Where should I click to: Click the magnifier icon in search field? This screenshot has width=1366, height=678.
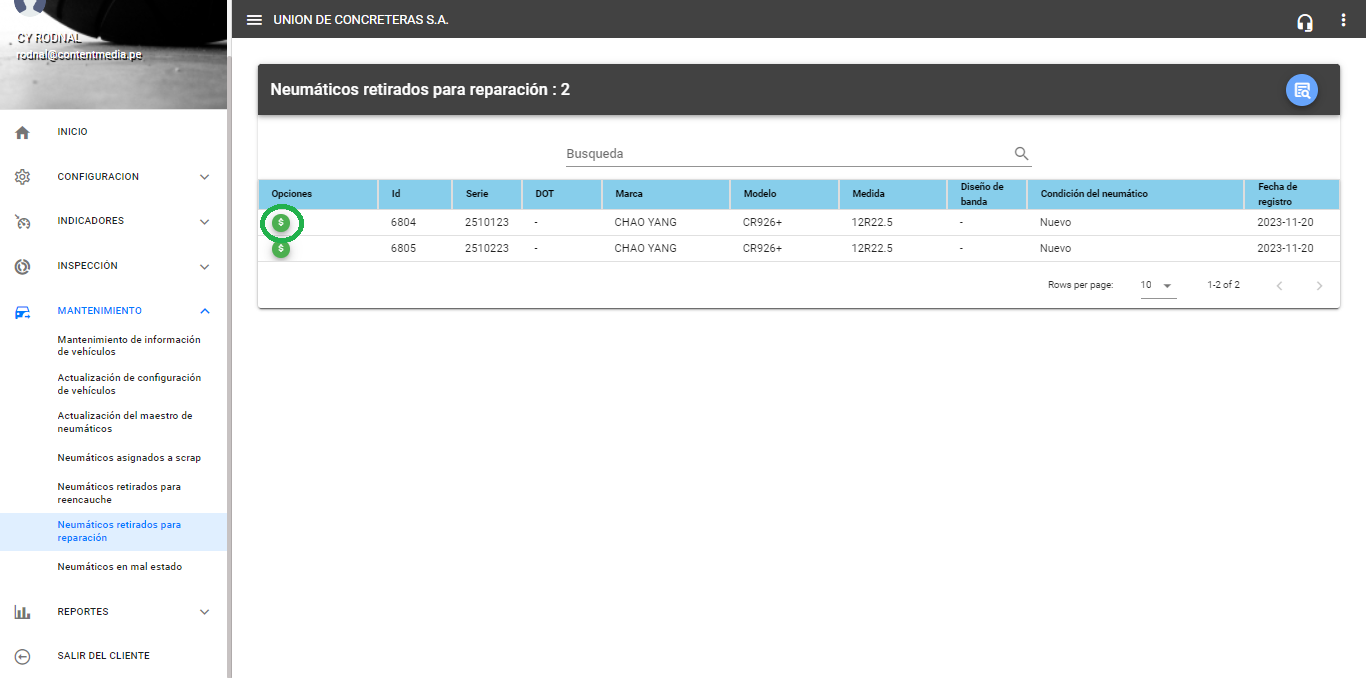coord(1021,154)
